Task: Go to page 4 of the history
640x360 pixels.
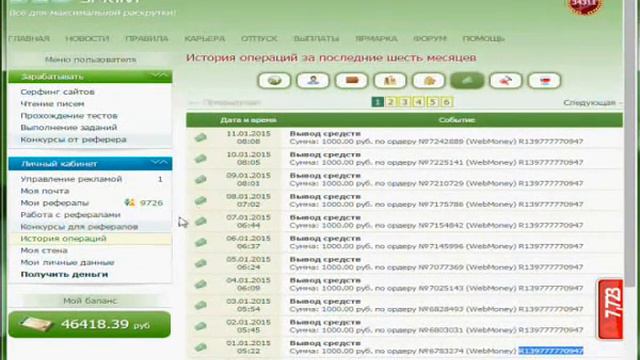Action: coord(418,102)
